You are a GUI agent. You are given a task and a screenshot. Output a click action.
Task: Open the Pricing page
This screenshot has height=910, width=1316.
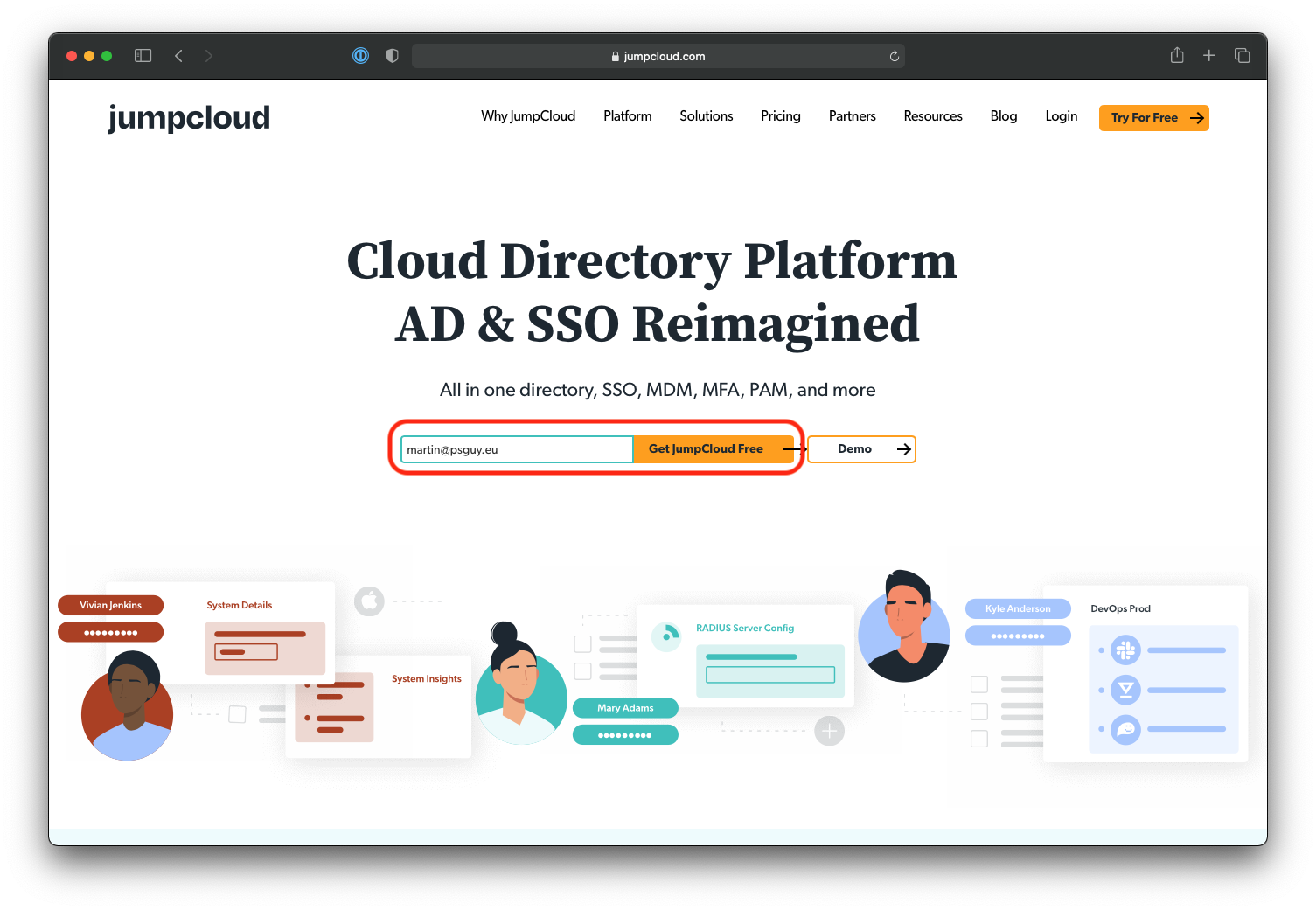point(781,116)
